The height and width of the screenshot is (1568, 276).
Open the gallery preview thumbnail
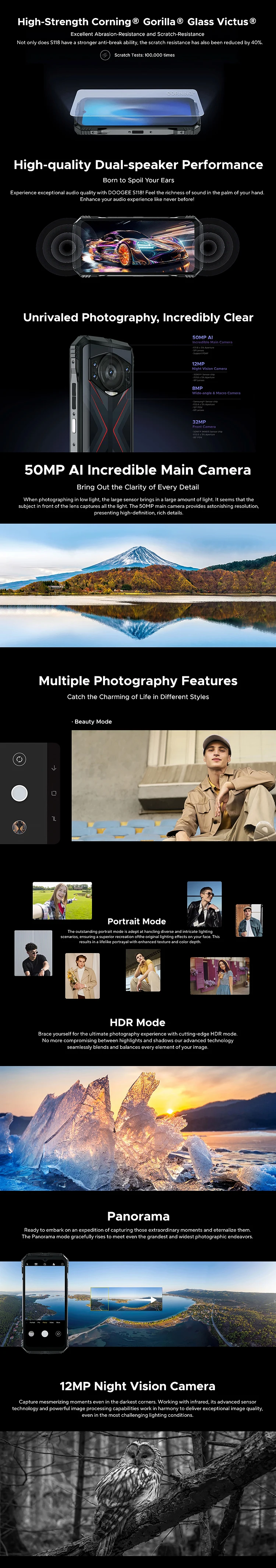20,827
